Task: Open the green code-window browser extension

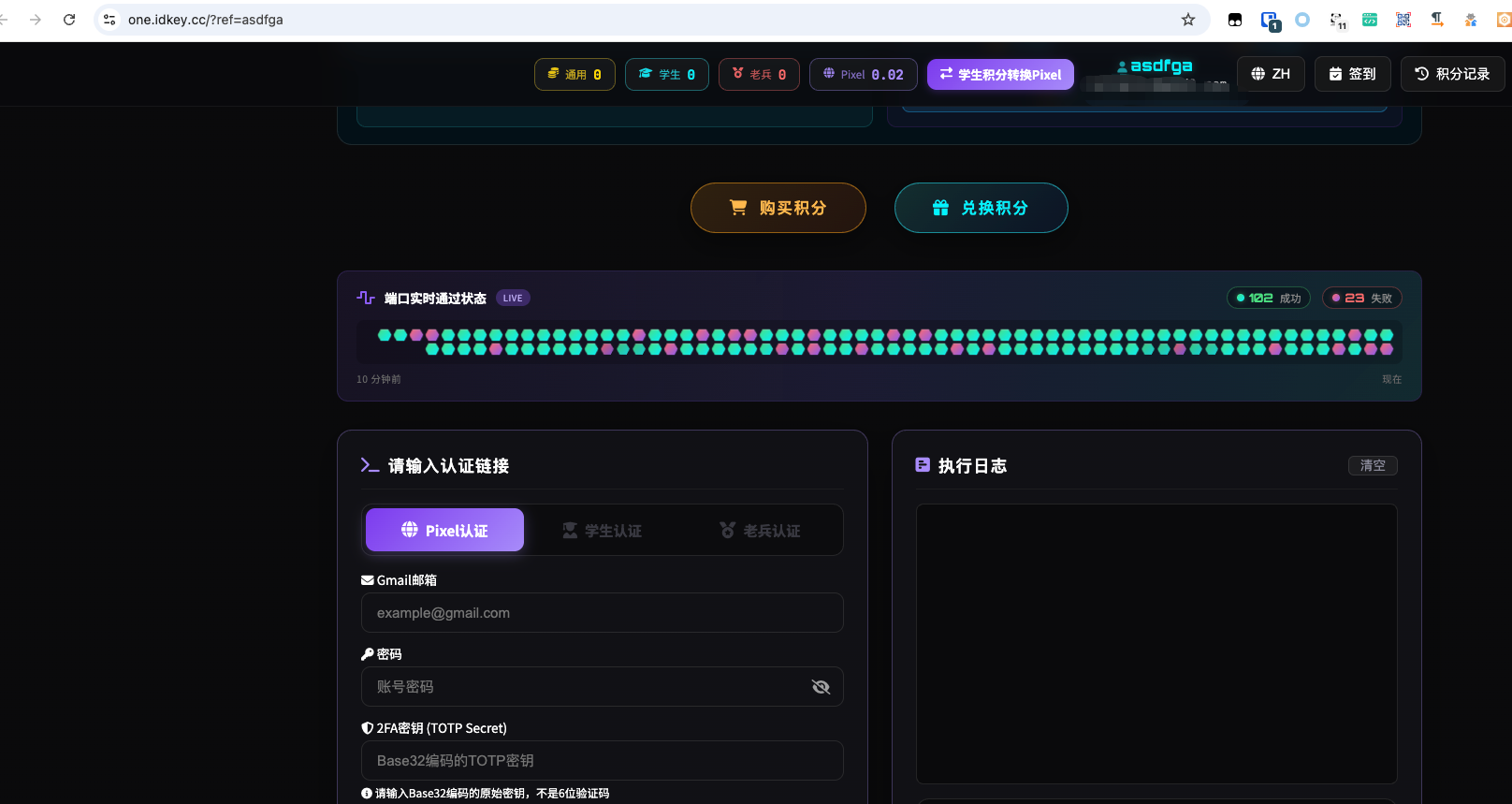Action: [1370, 20]
